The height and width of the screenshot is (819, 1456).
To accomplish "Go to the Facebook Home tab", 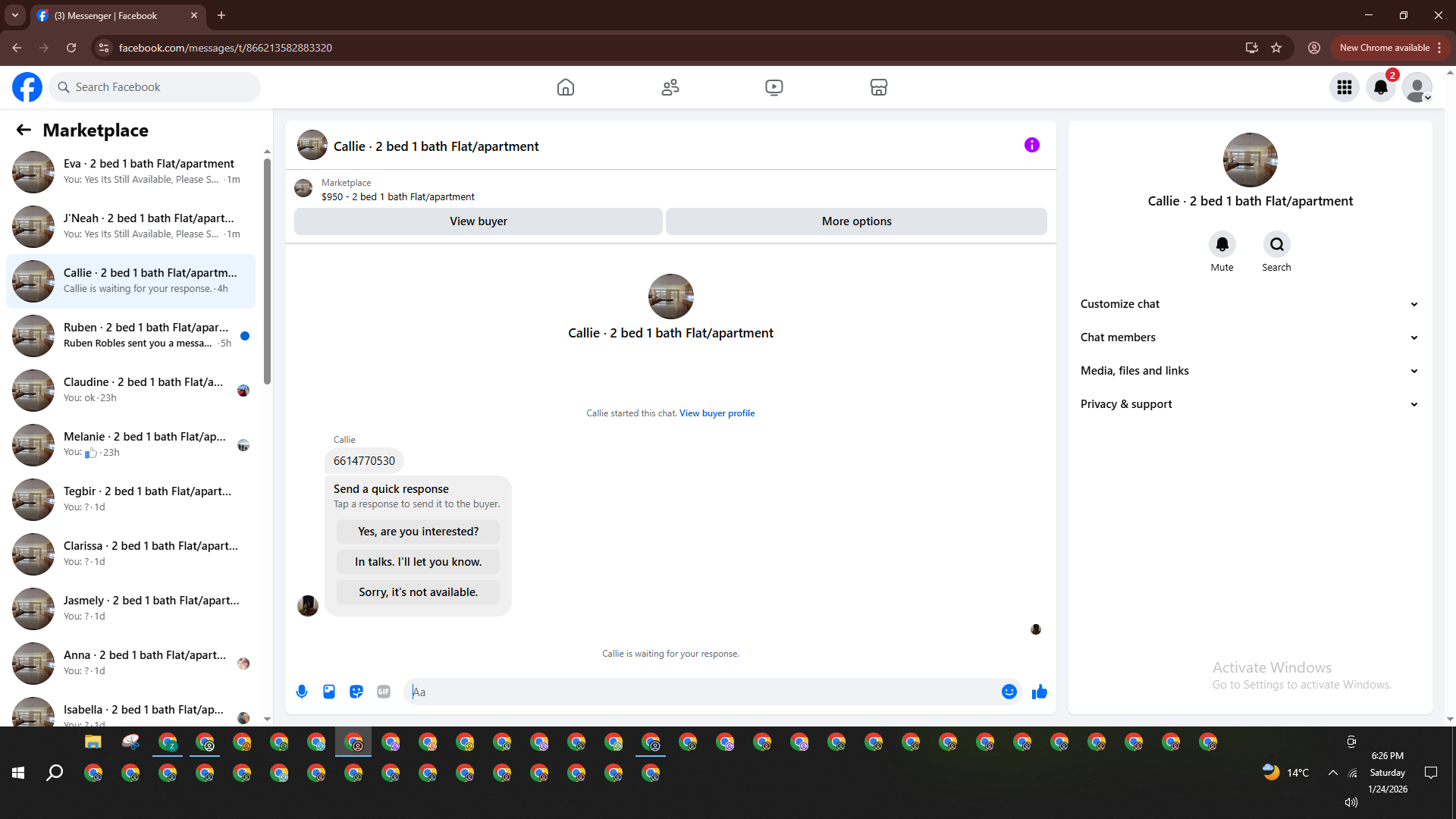I will pos(566,87).
